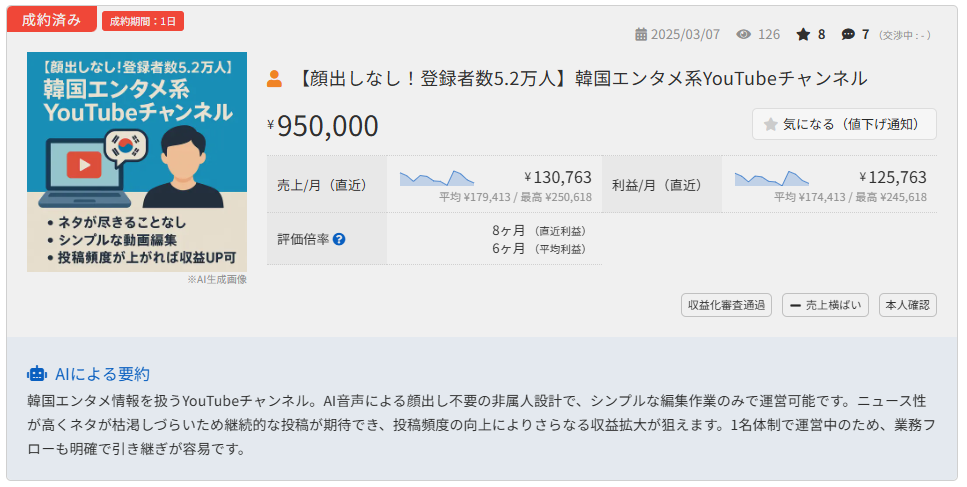
Task: Open the 韓国エンタメ系YouTubeチャンネル listing title
Action: [x=582, y=78]
